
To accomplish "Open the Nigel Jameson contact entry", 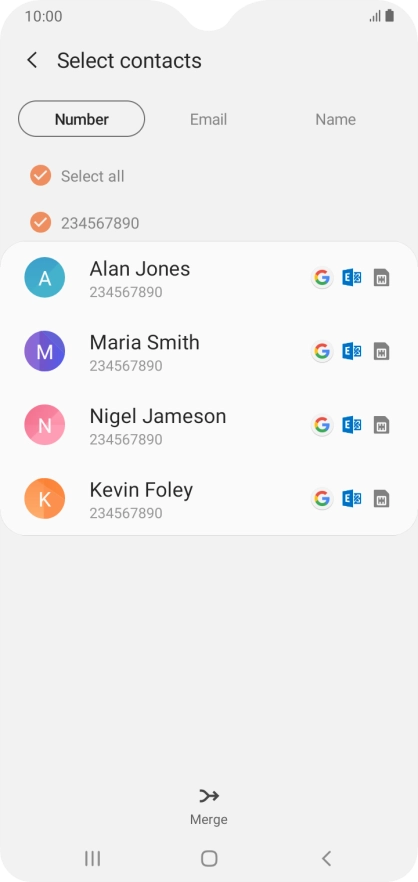I will [x=209, y=425].
